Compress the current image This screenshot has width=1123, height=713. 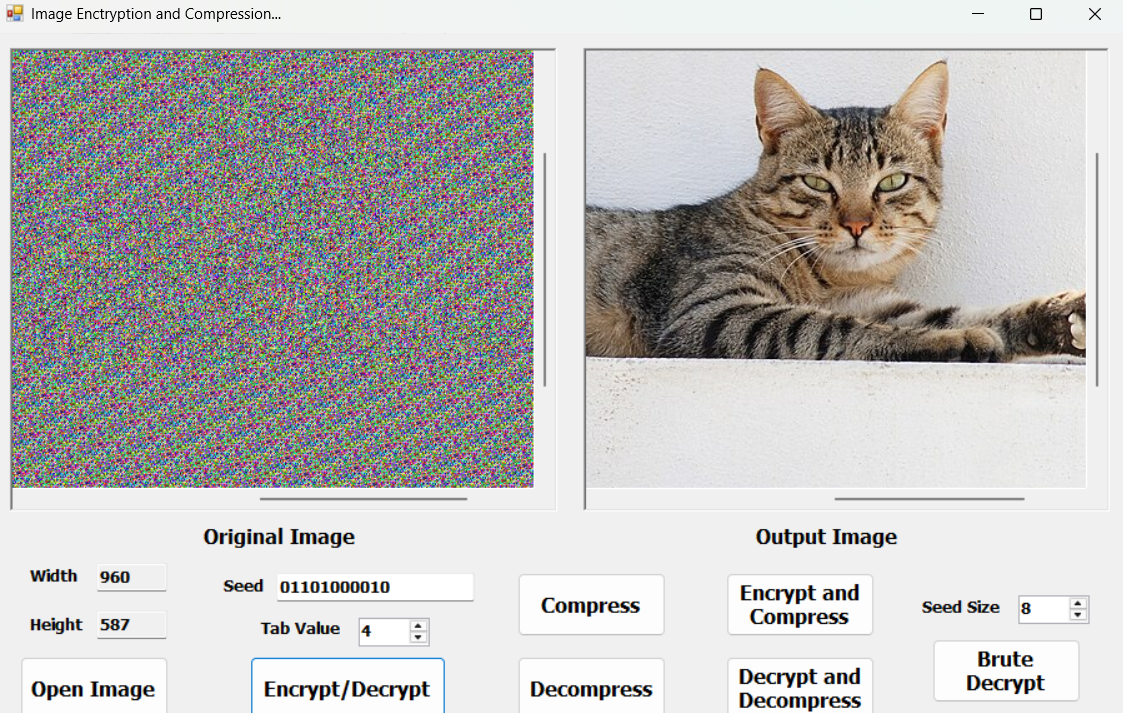(590, 605)
